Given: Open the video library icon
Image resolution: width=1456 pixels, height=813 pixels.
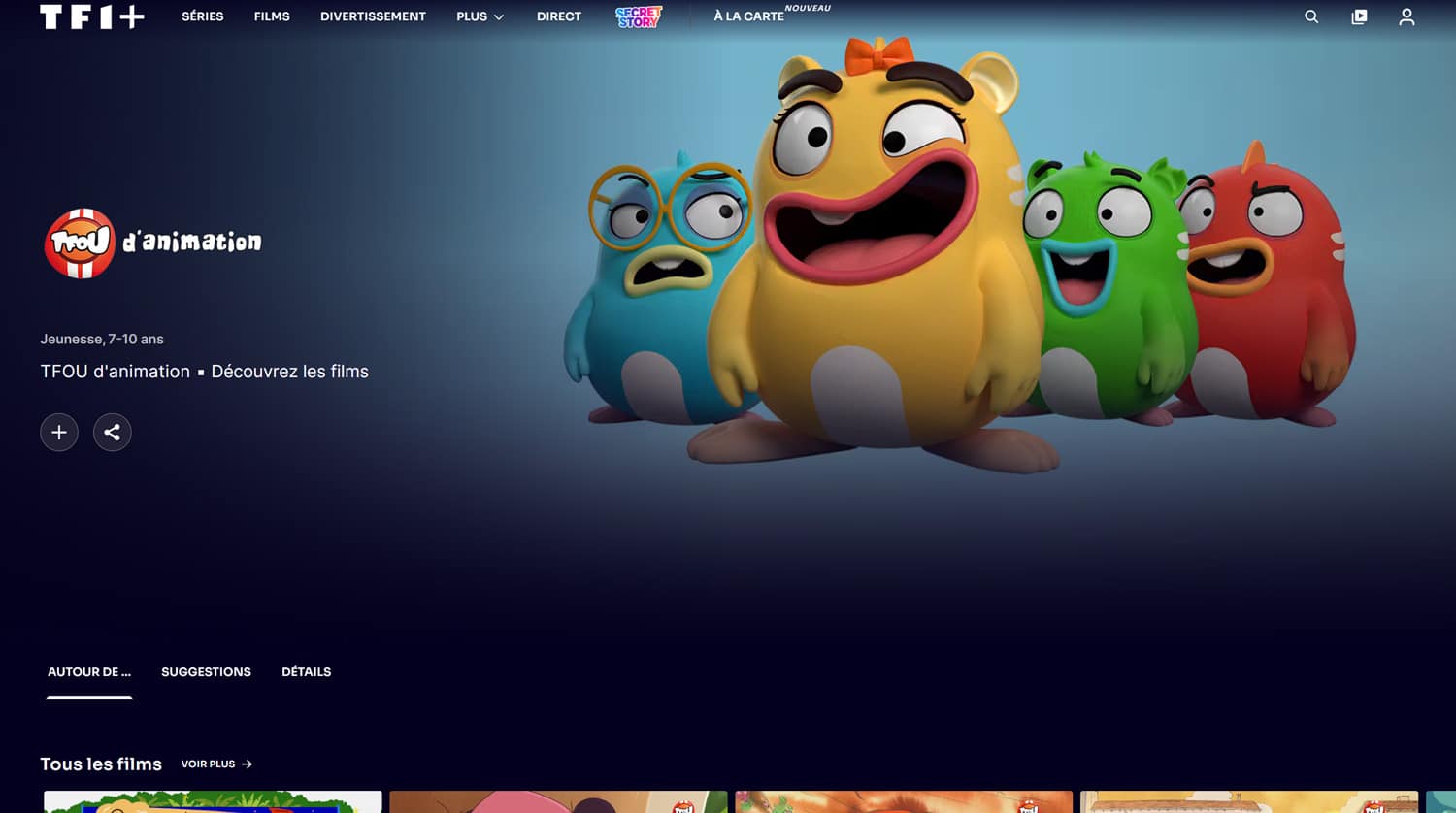Looking at the screenshot, I should (1359, 16).
